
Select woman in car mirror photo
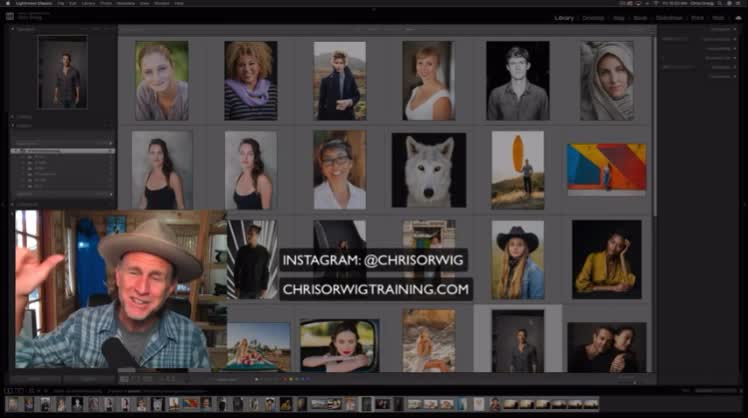pos(340,345)
